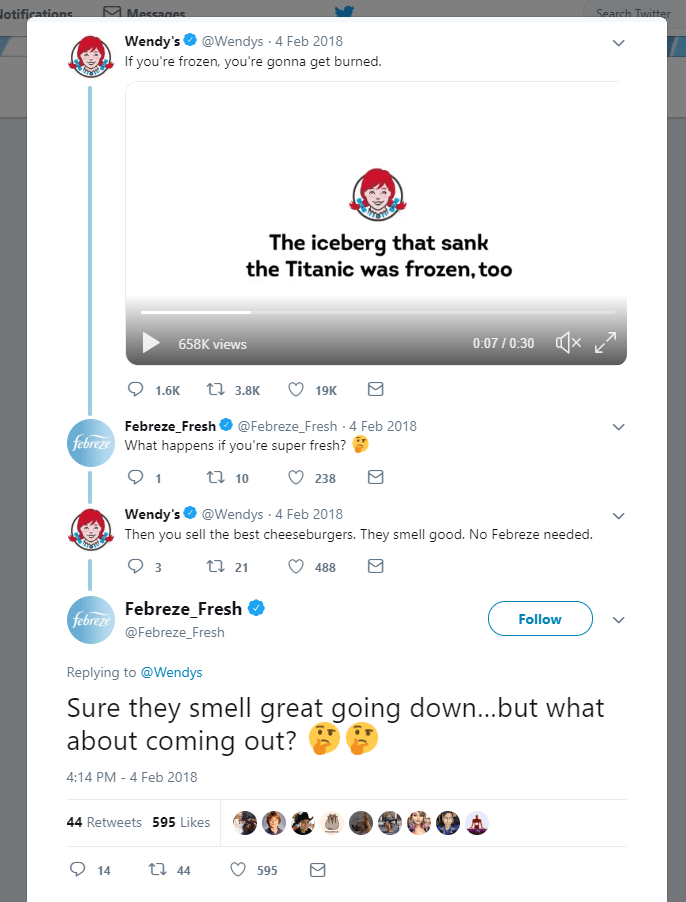Play the Wendy's iceberg video

(150, 342)
